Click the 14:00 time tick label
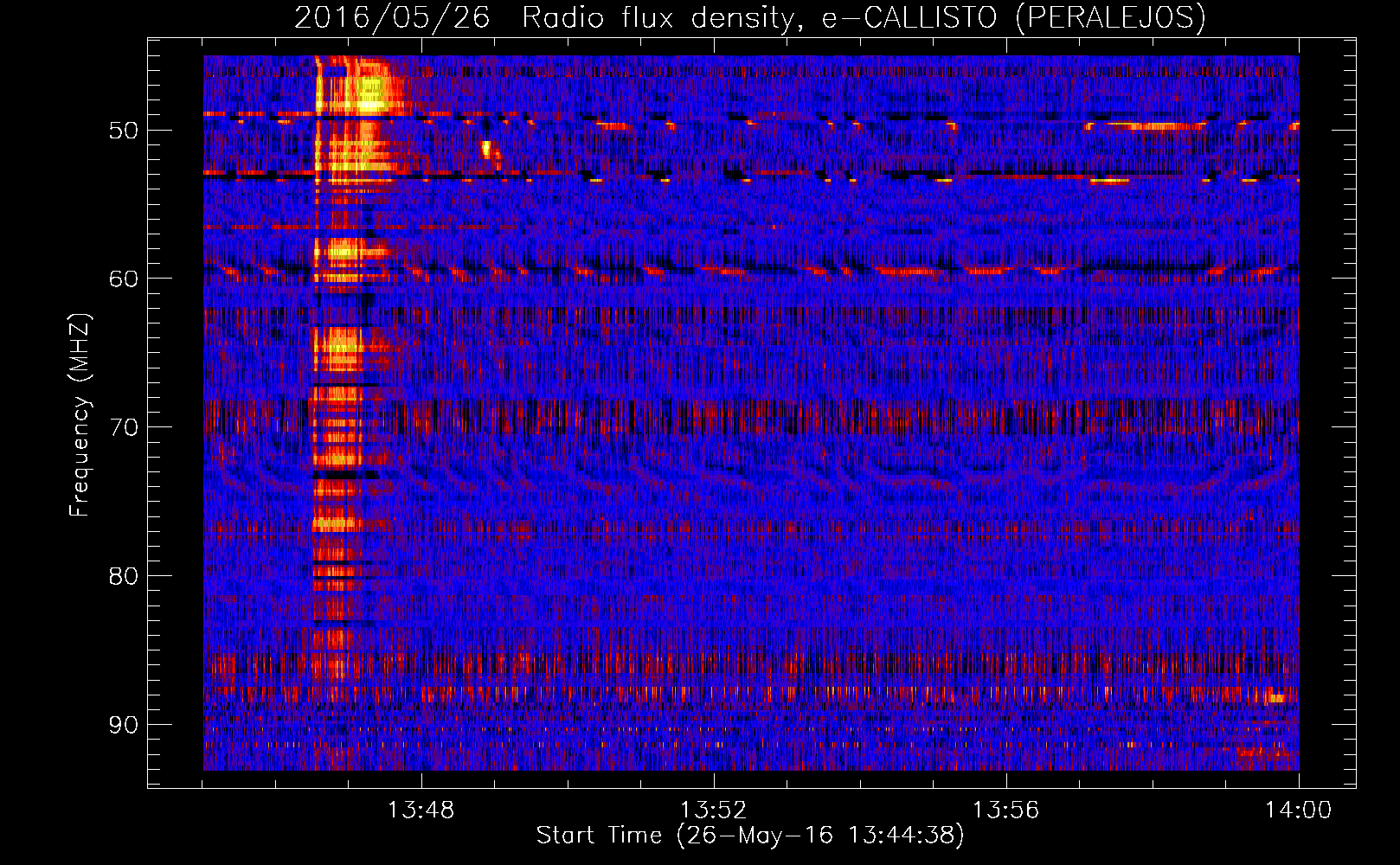This screenshot has height=865, width=1400. 1298,811
